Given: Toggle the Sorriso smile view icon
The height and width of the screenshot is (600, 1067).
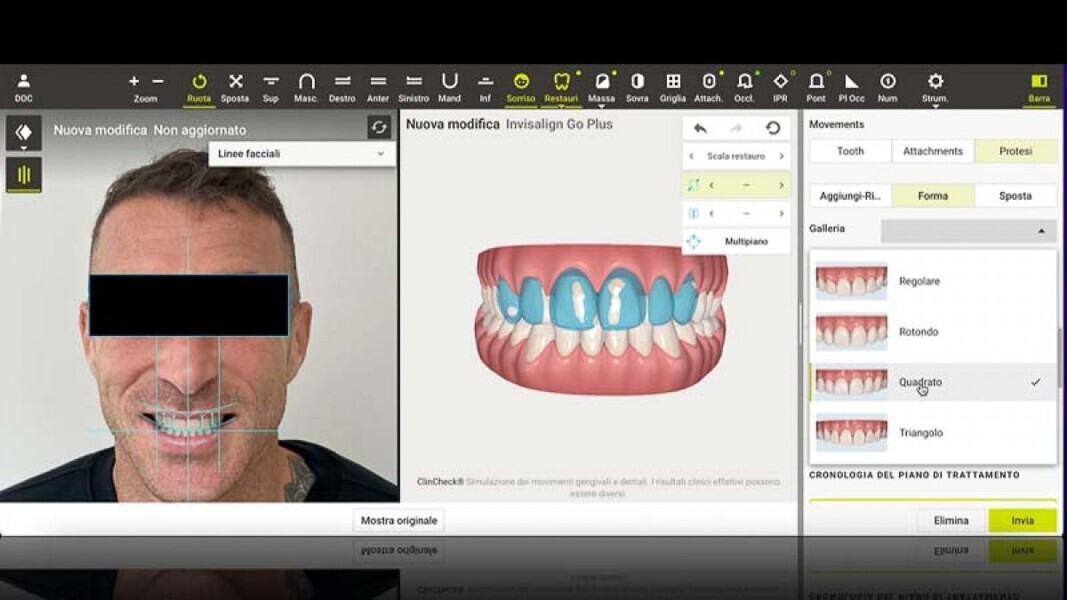Looking at the screenshot, I should (x=521, y=82).
